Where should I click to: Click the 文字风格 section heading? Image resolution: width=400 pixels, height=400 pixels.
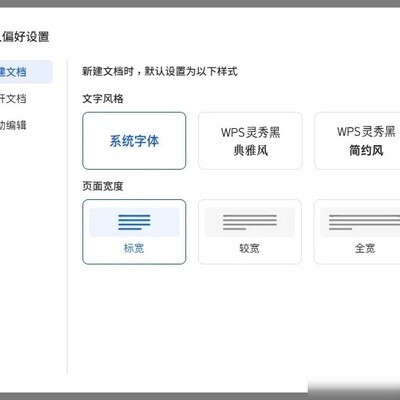[x=103, y=99]
